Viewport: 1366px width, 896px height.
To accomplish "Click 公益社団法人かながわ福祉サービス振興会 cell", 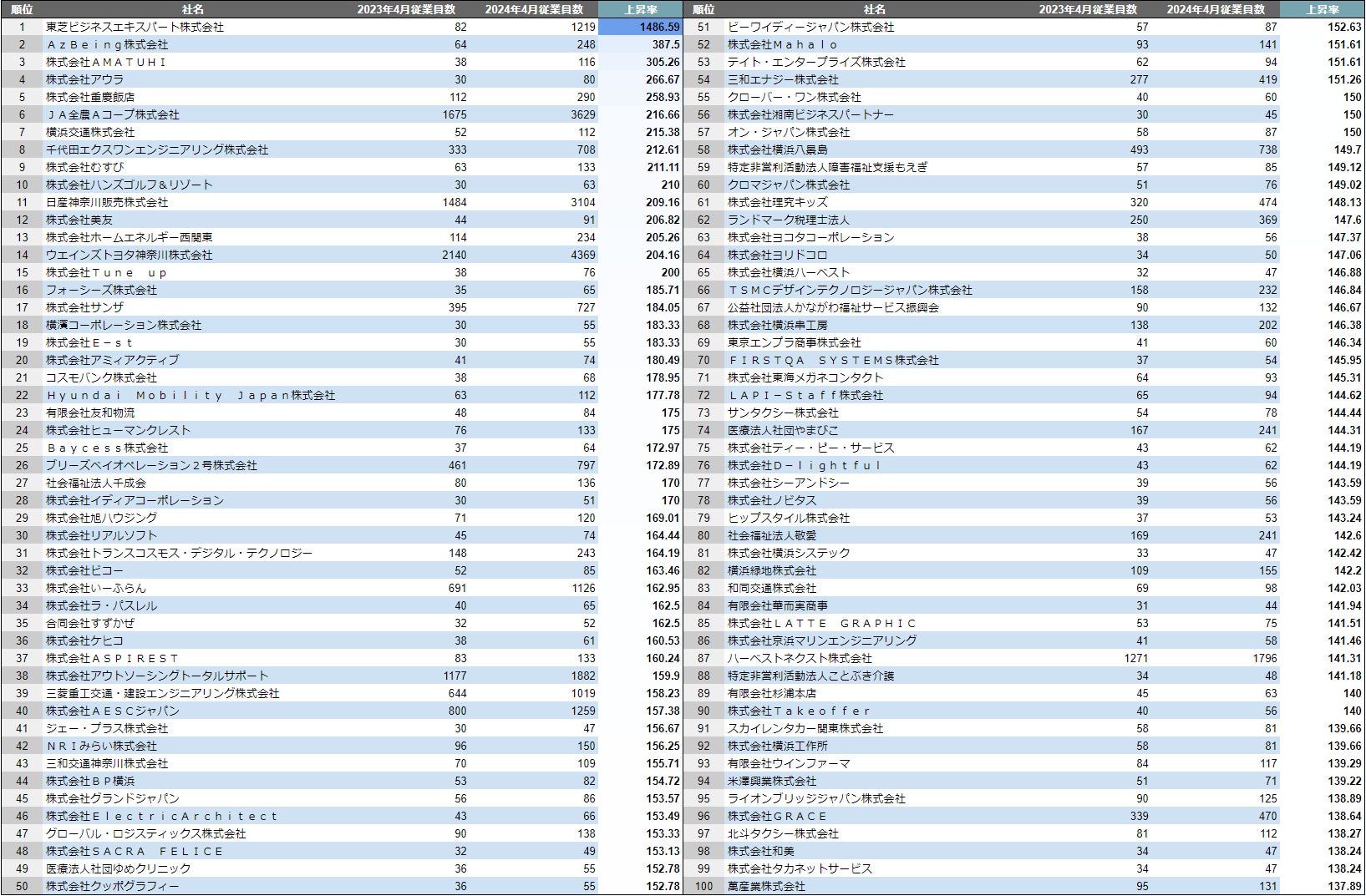I will 833,307.
